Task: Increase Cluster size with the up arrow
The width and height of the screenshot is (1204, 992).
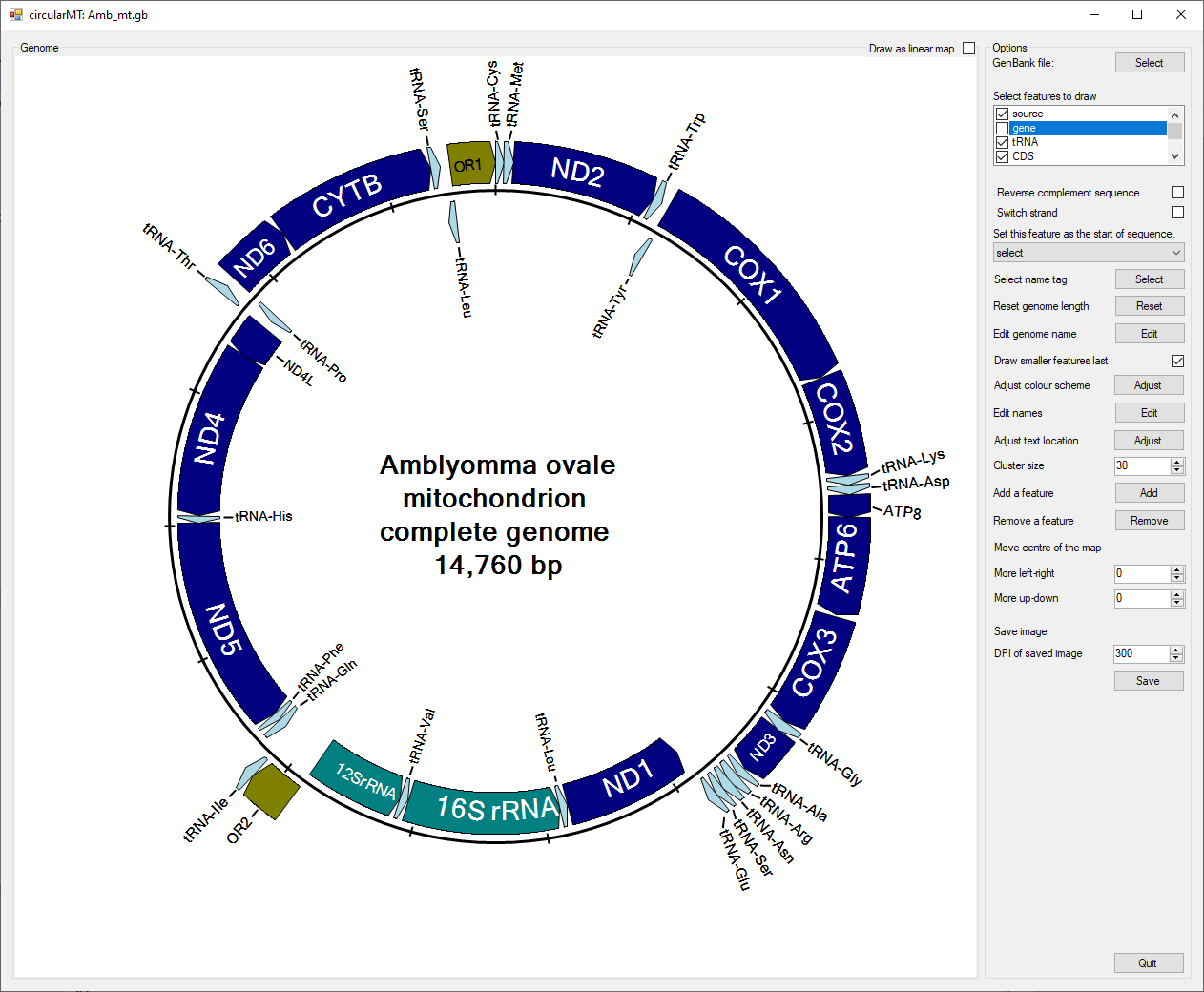Action: tap(1177, 462)
